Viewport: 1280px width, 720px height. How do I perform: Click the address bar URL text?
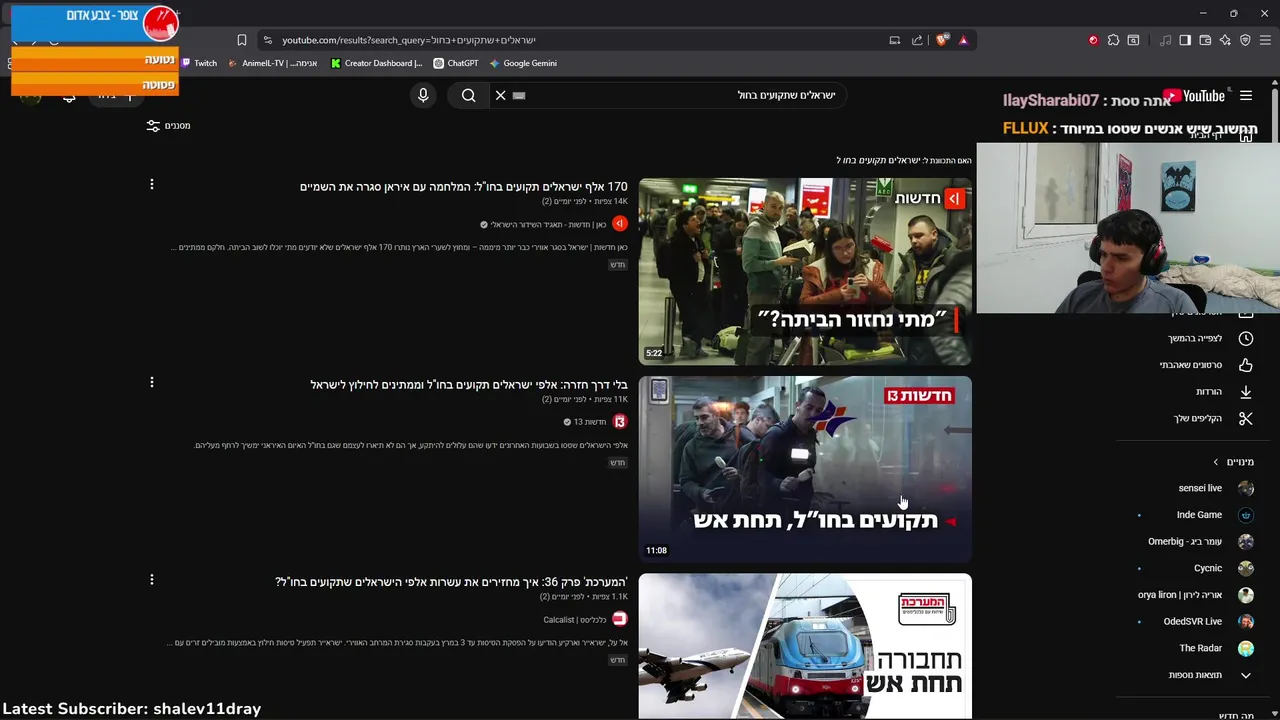409,40
